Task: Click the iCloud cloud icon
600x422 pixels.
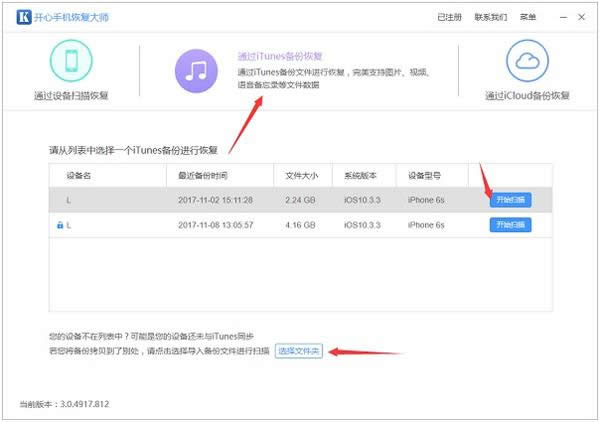Action: (526, 62)
